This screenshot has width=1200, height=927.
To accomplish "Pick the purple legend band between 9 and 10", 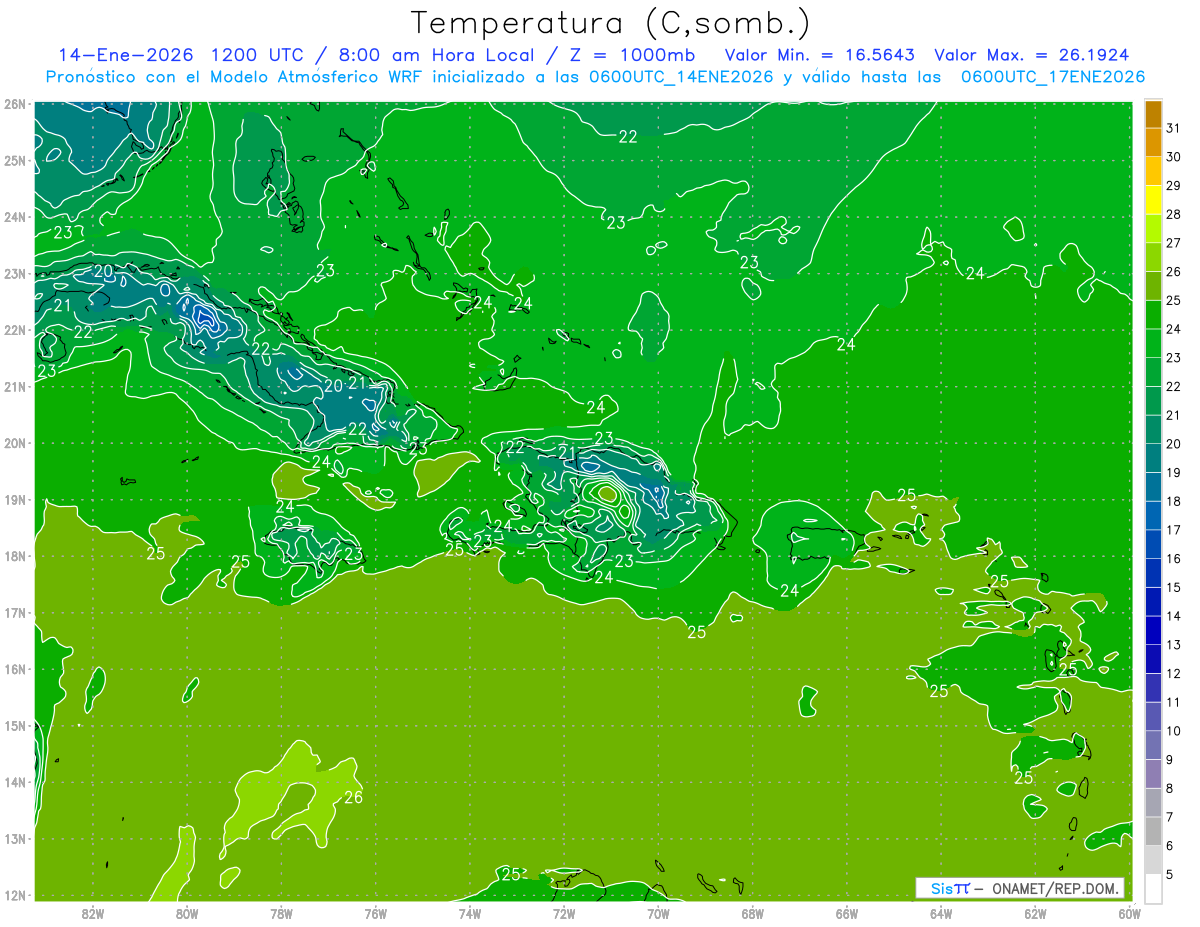I will [1153, 745].
